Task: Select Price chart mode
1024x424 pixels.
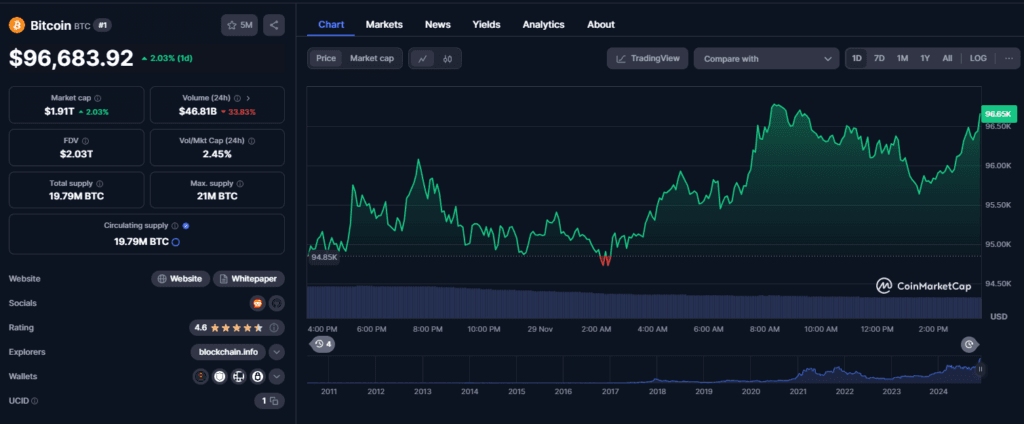Action: (326, 58)
